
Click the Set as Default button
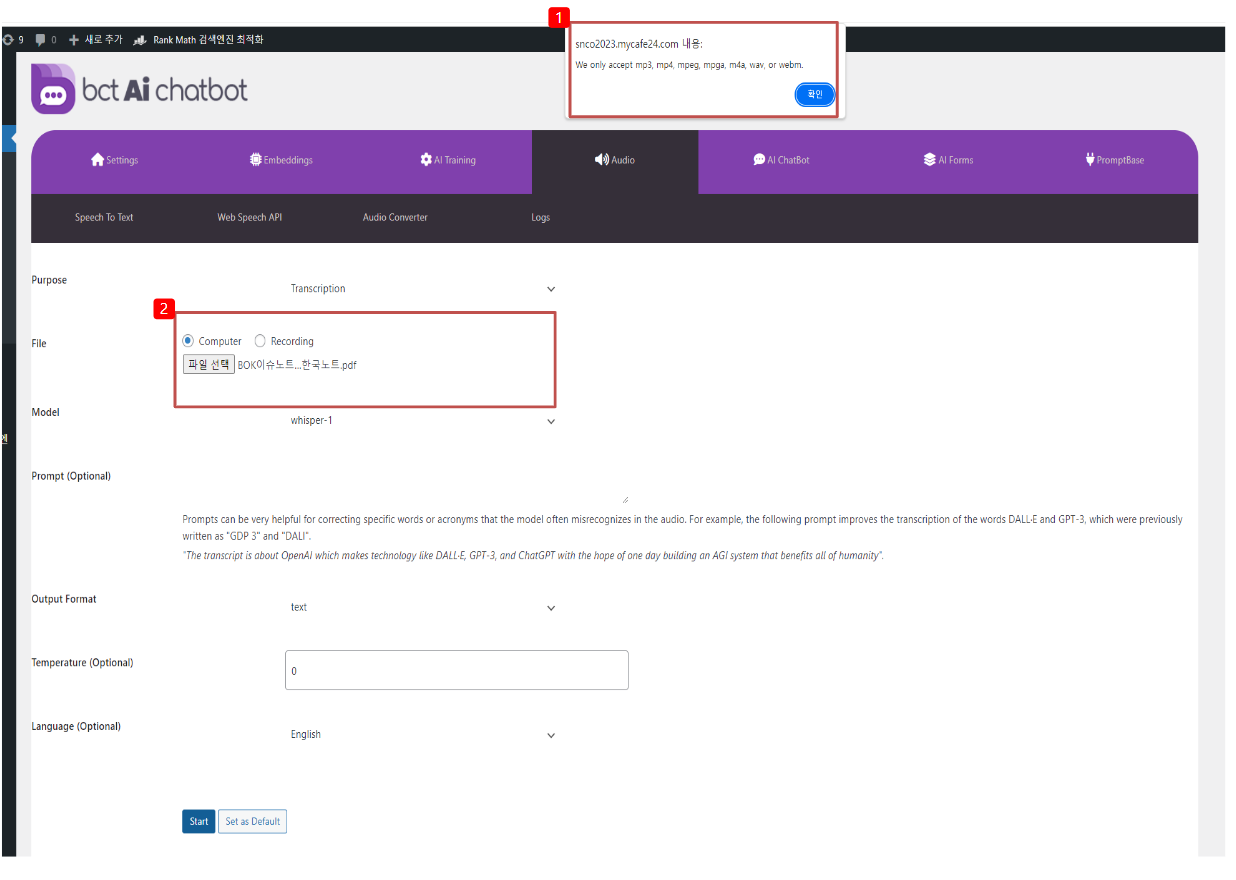tap(252, 822)
